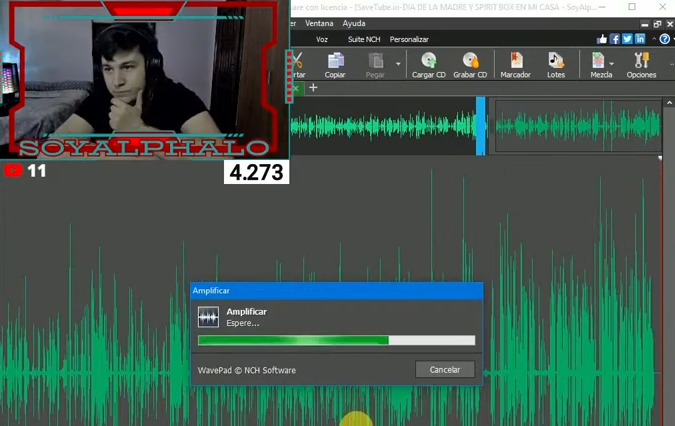Click the "Espere..." status text
The height and width of the screenshot is (426, 675).
(x=243, y=323)
